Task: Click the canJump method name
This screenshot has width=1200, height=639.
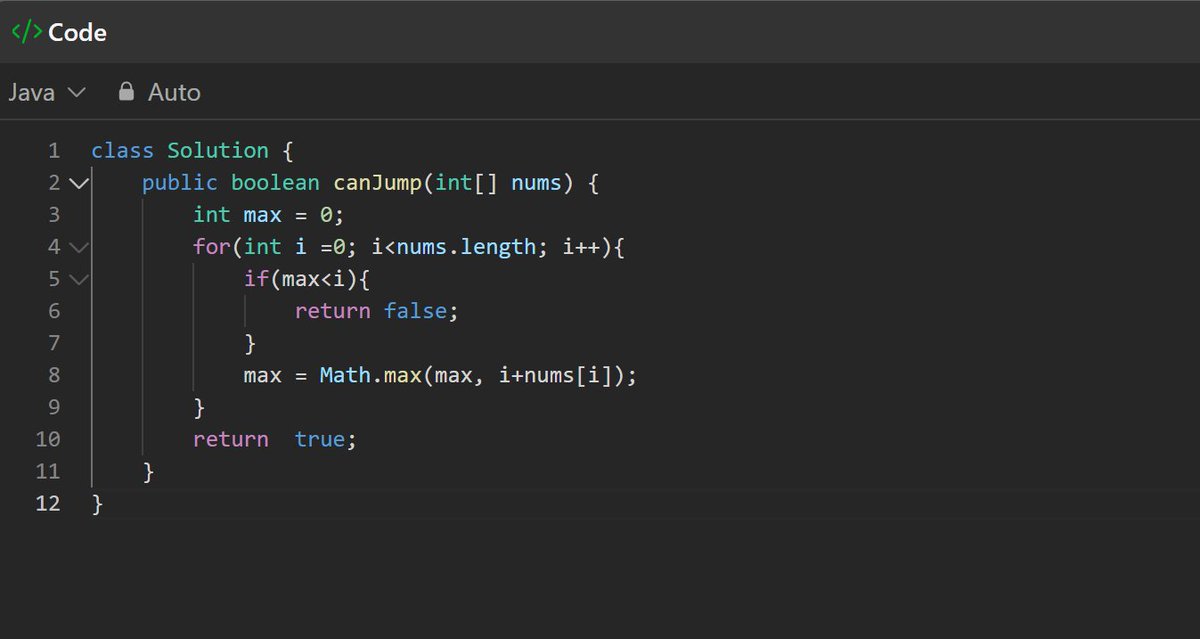Action: click(x=377, y=183)
